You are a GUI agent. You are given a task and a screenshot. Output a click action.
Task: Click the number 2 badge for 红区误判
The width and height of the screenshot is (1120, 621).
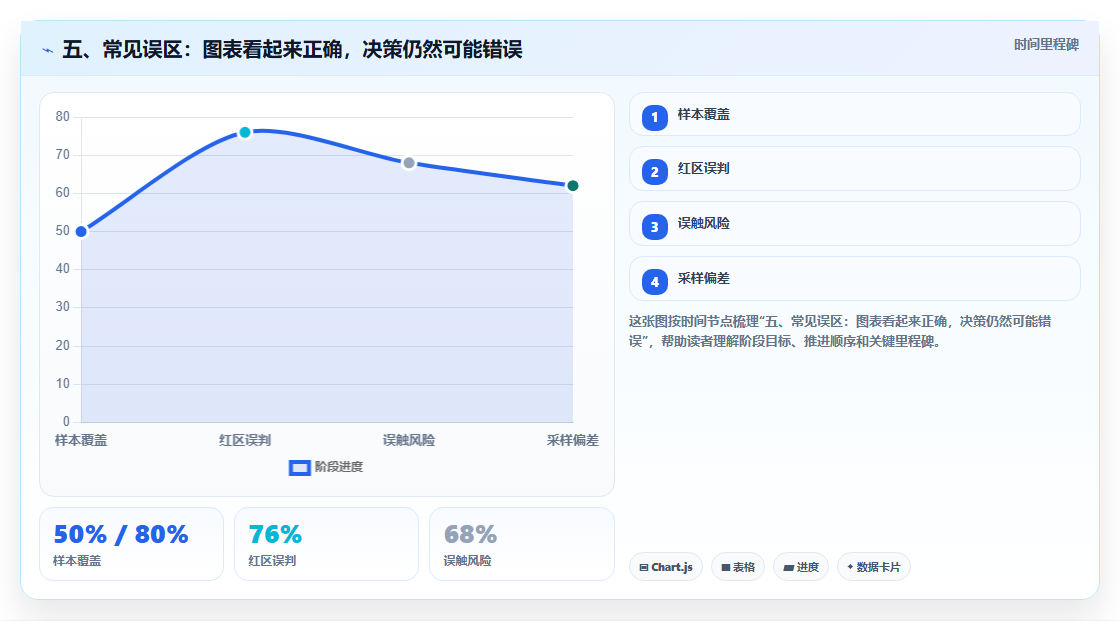pos(654,172)
